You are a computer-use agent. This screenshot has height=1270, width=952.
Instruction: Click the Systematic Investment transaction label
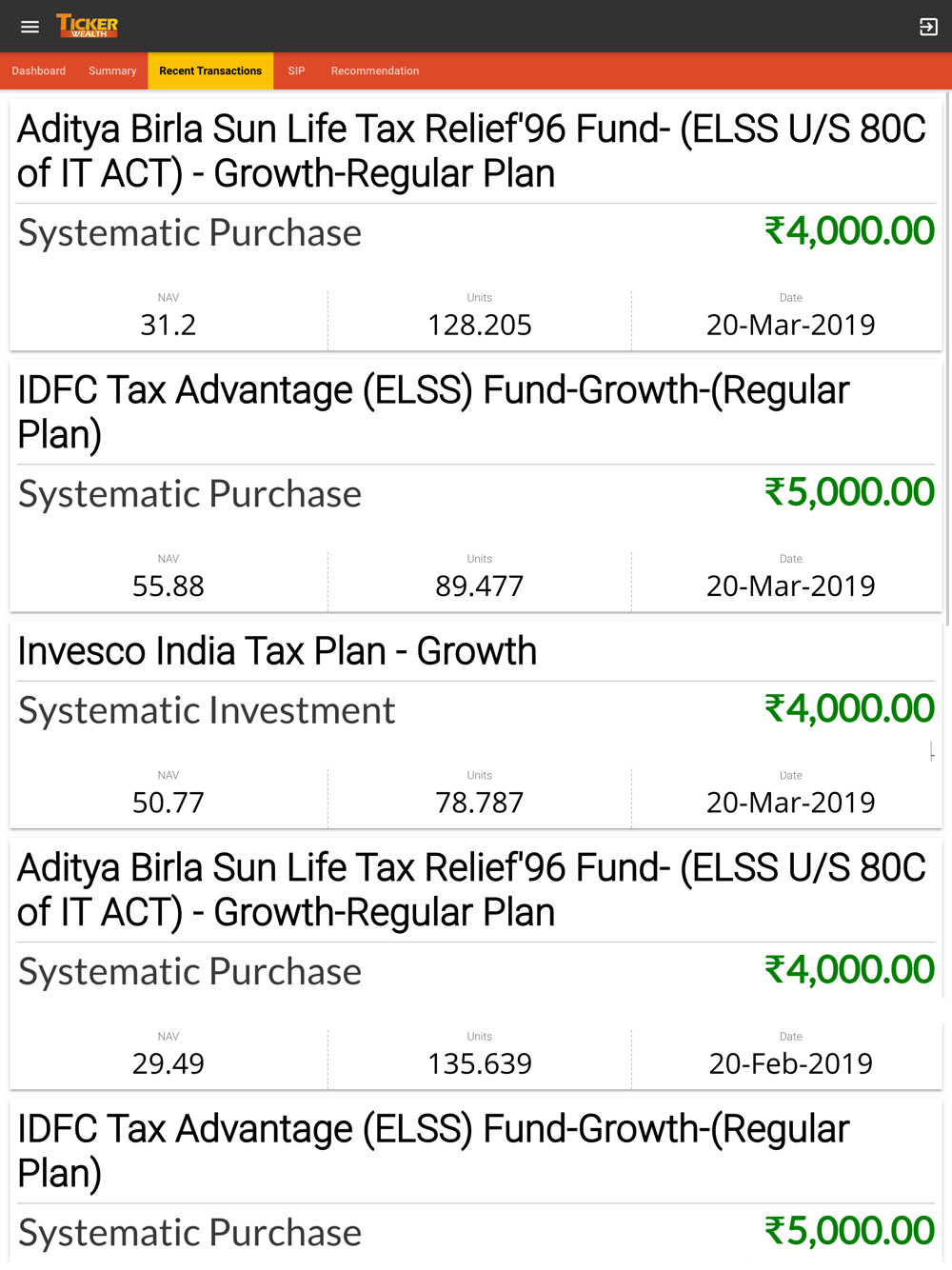click(207, 710)
